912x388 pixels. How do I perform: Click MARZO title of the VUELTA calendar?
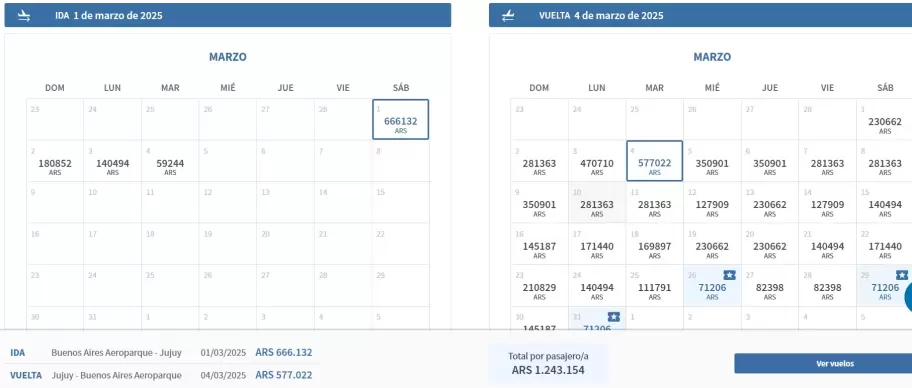(x=712, y=57)
